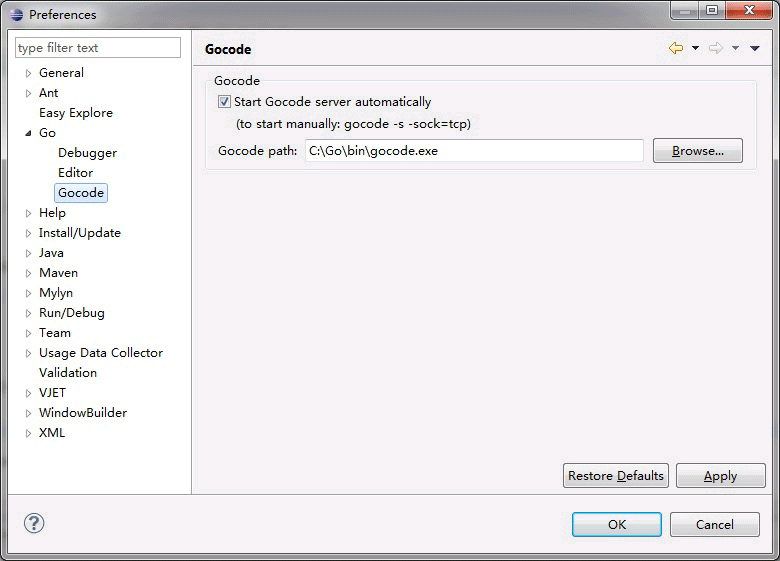Close the Preferences window
Screen dimensions: 780x561
(x=749, y=10)
